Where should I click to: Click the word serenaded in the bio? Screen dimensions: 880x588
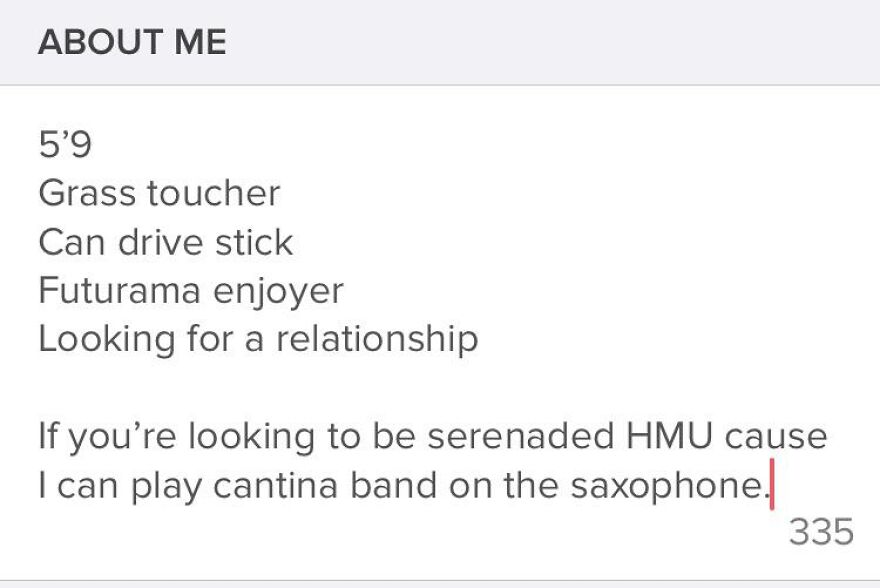[x=521, y=436]
